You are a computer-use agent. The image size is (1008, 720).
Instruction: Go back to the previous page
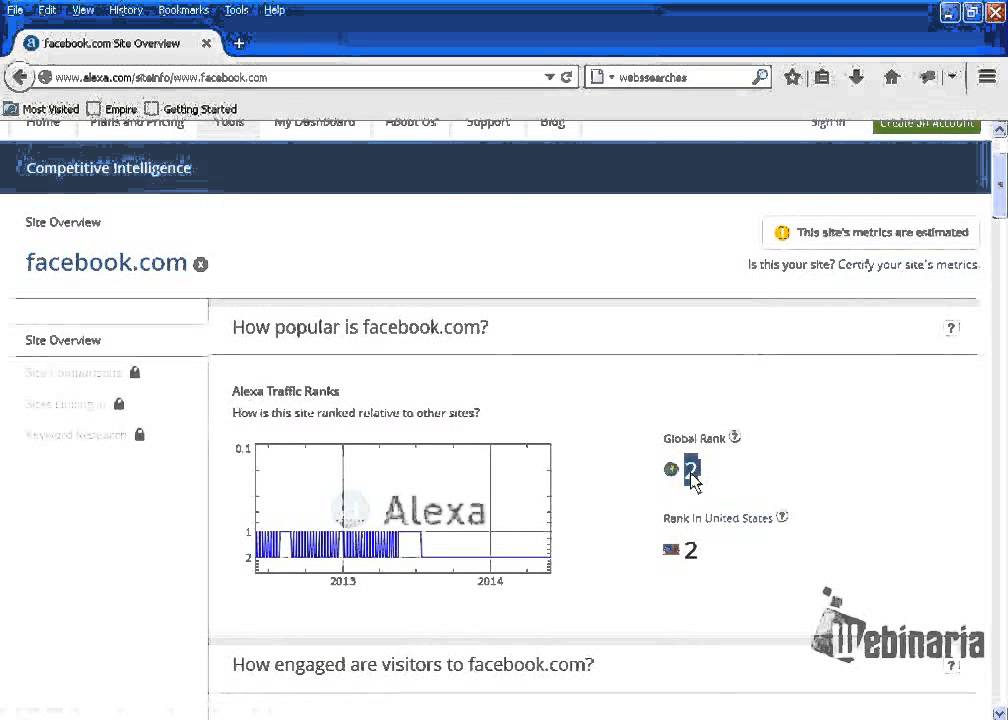point(19,77)
